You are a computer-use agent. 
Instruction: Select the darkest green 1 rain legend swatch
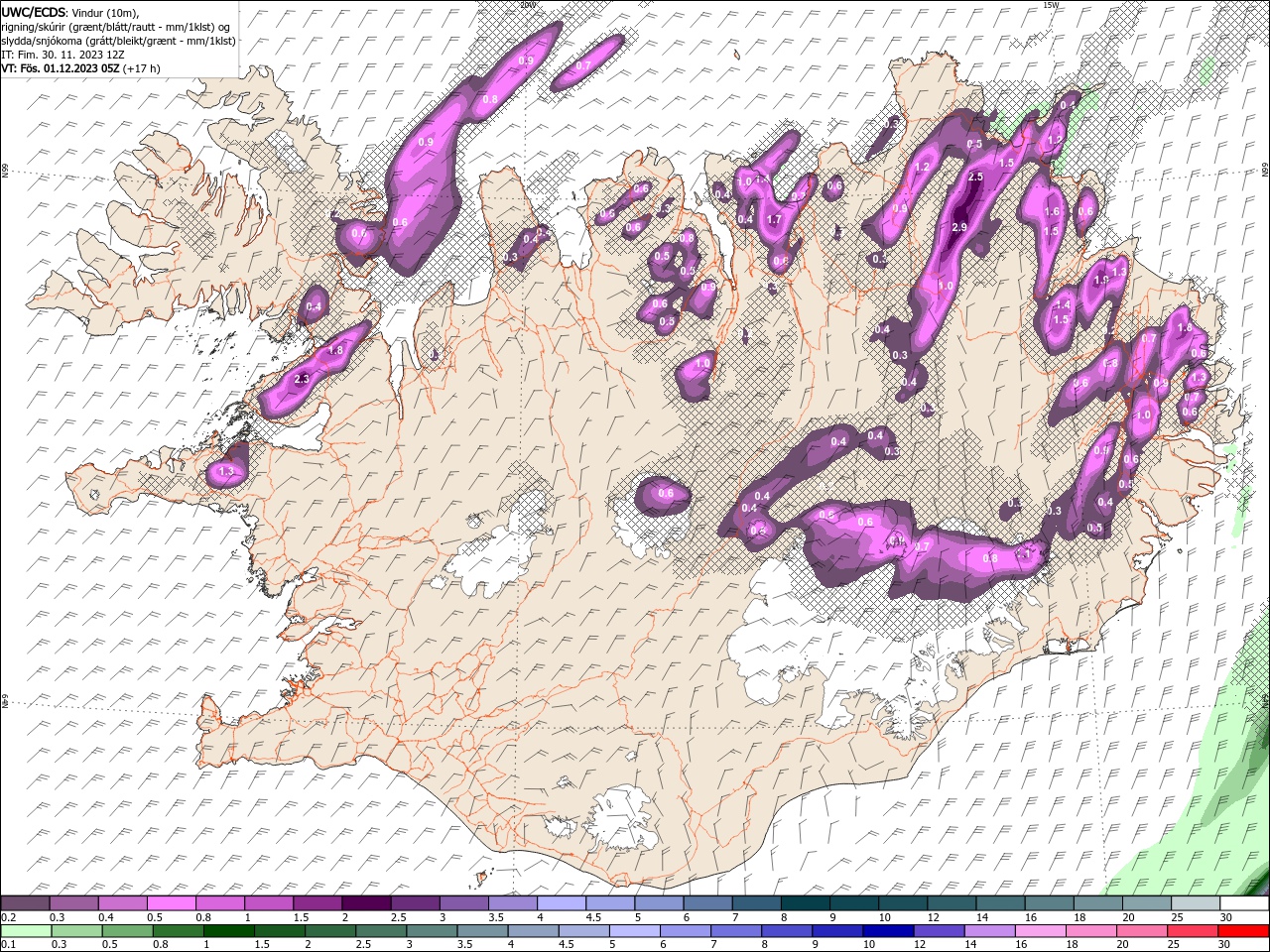tap(229, 931)
